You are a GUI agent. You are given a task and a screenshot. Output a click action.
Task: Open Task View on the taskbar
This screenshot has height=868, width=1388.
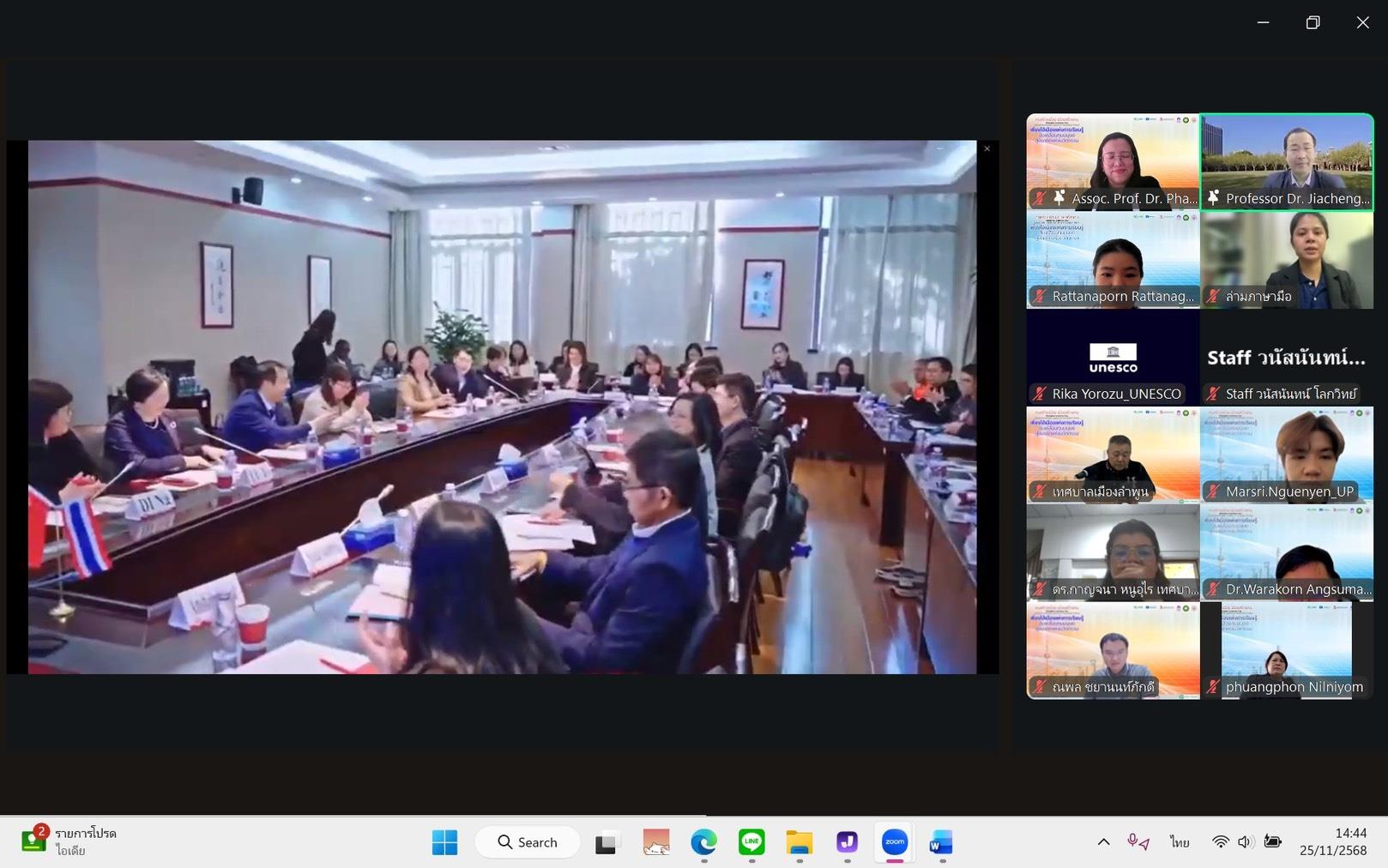click(606, 842)
